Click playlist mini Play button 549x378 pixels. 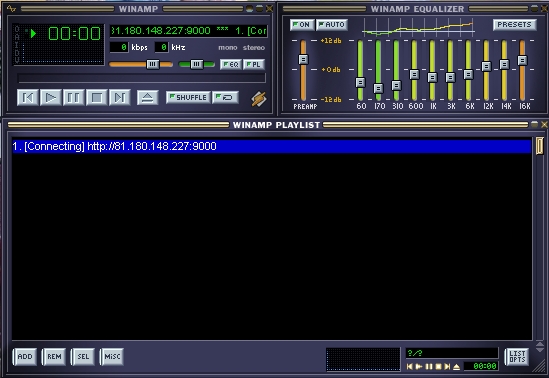419,366
